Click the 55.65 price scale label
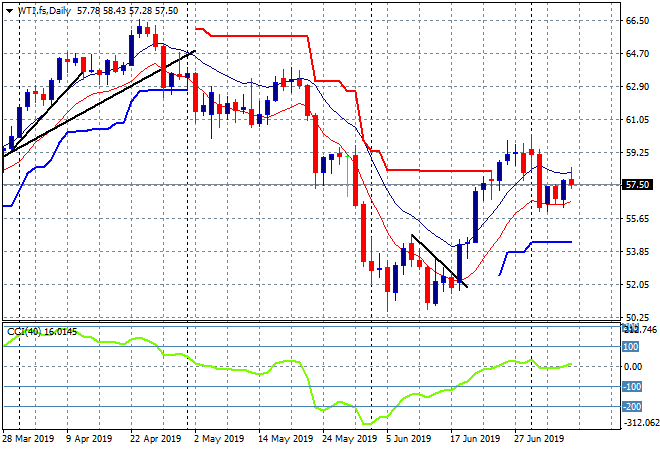 click(637, 218)
